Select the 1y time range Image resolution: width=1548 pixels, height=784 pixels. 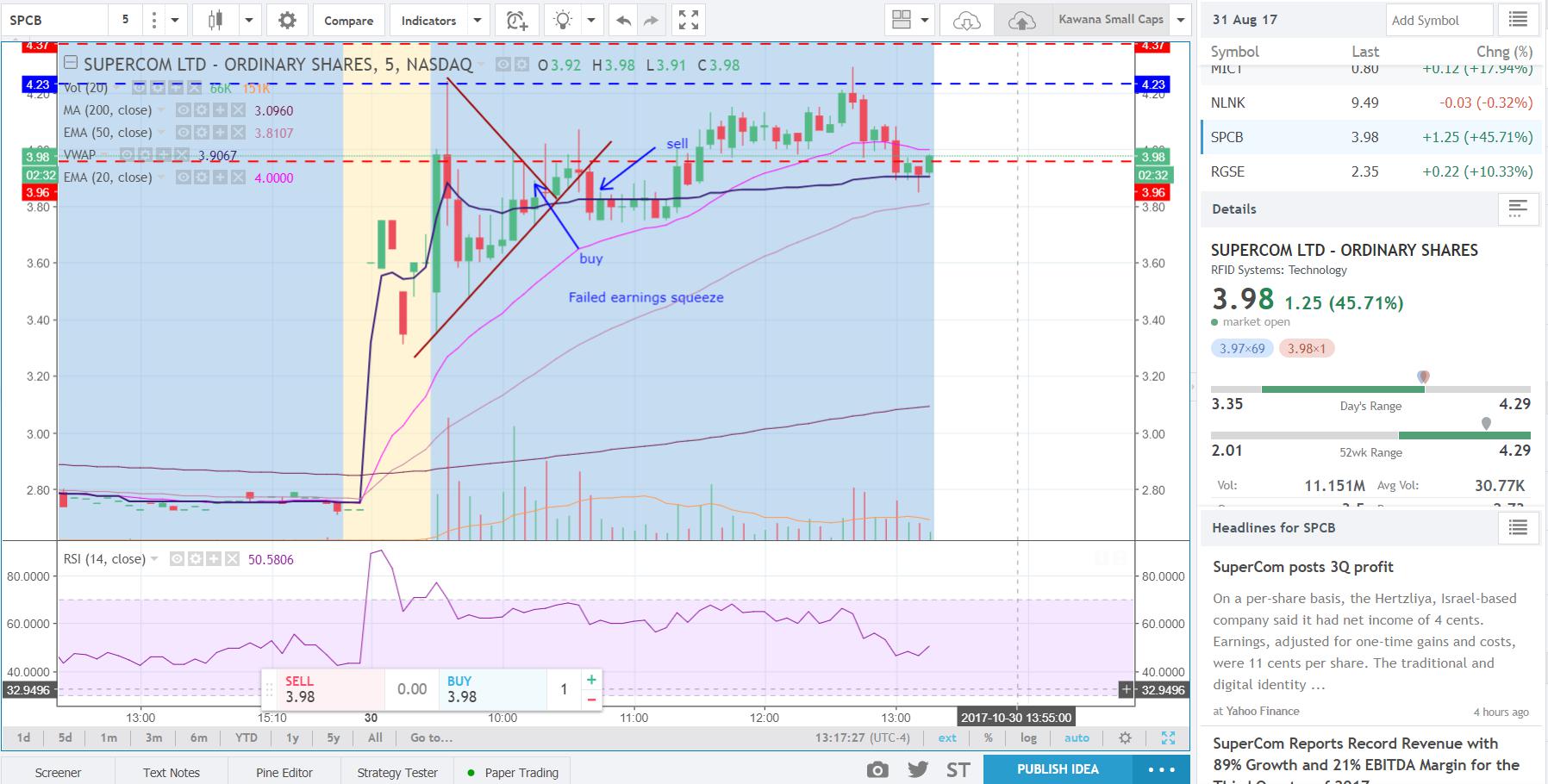292,737
